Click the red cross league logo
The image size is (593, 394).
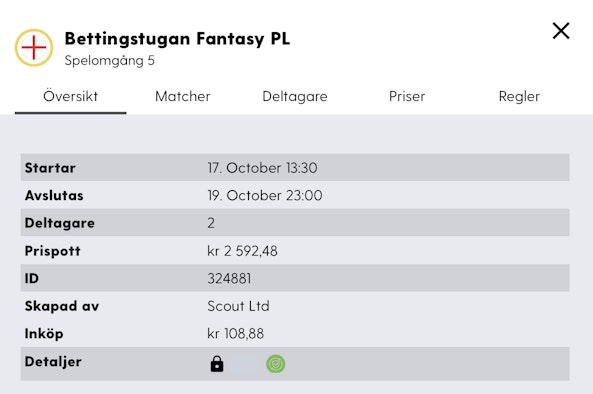pos(34,48)
